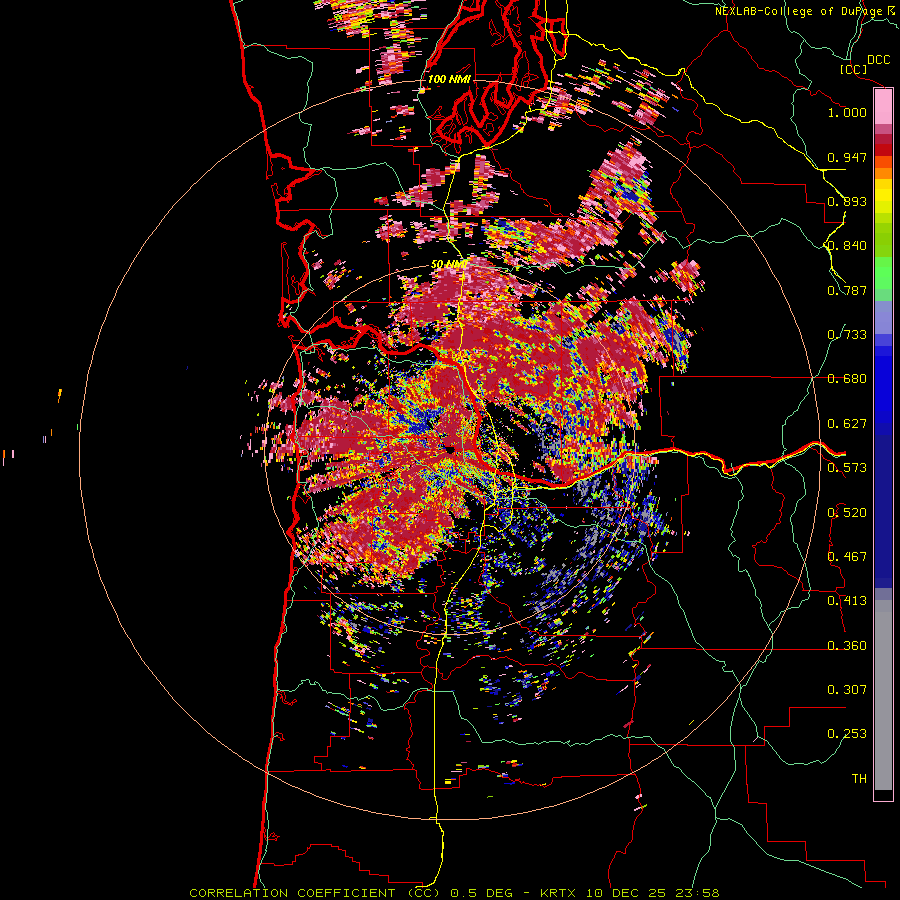Click the 0.467 scale value

(847, 557)
